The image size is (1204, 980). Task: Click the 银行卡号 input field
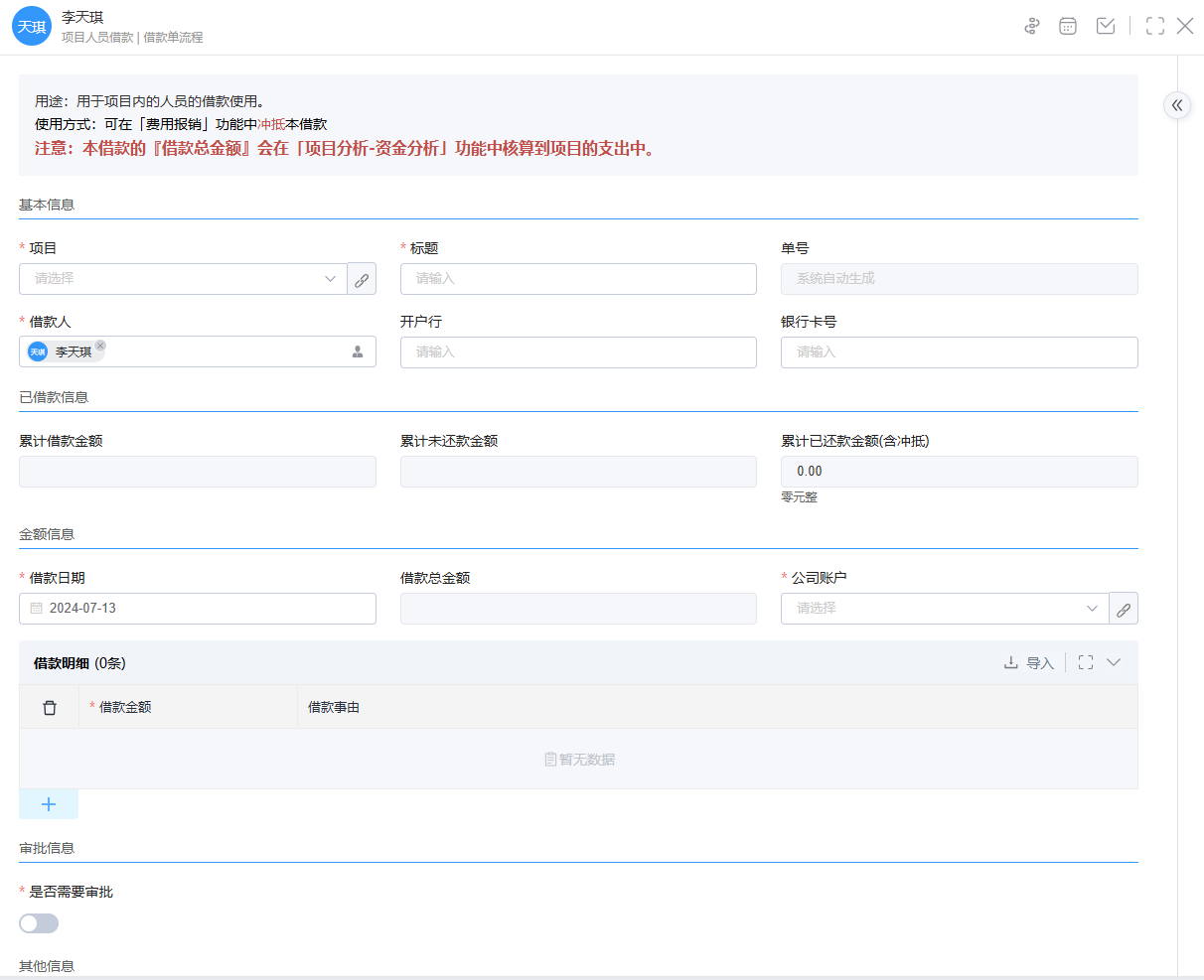point(959,352)
